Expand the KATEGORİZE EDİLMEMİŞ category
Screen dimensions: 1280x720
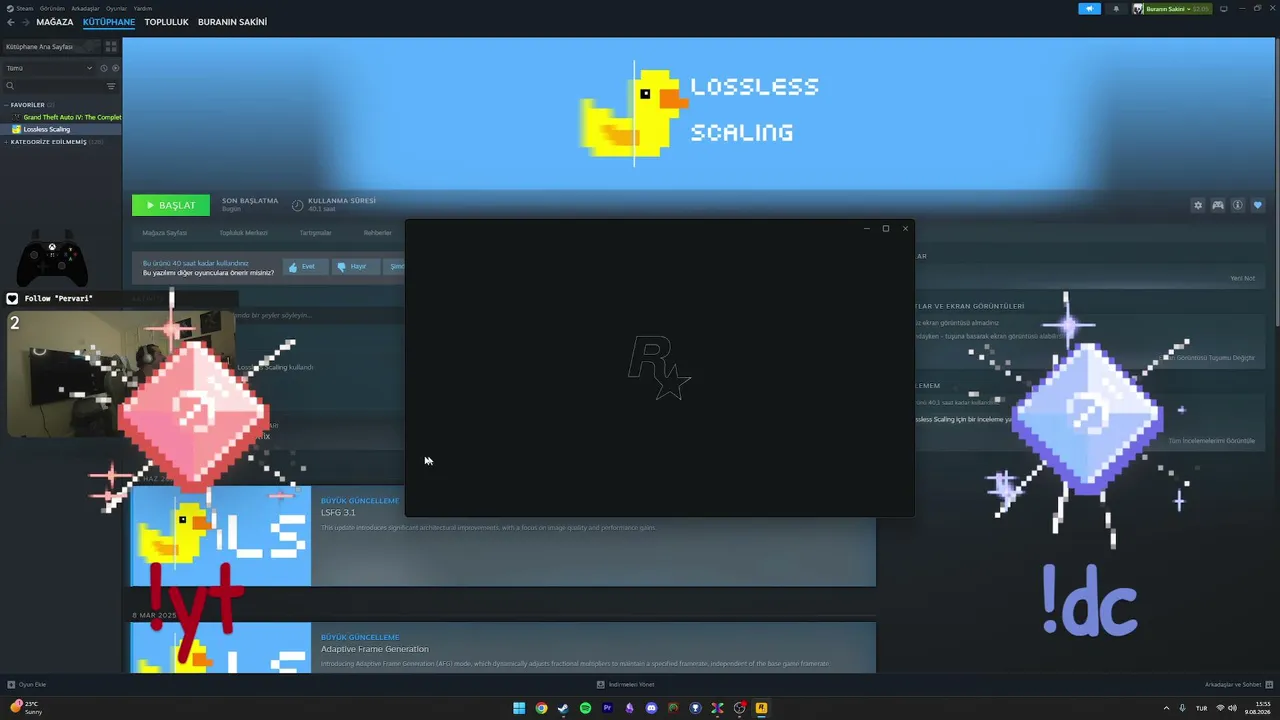[54, 142]
